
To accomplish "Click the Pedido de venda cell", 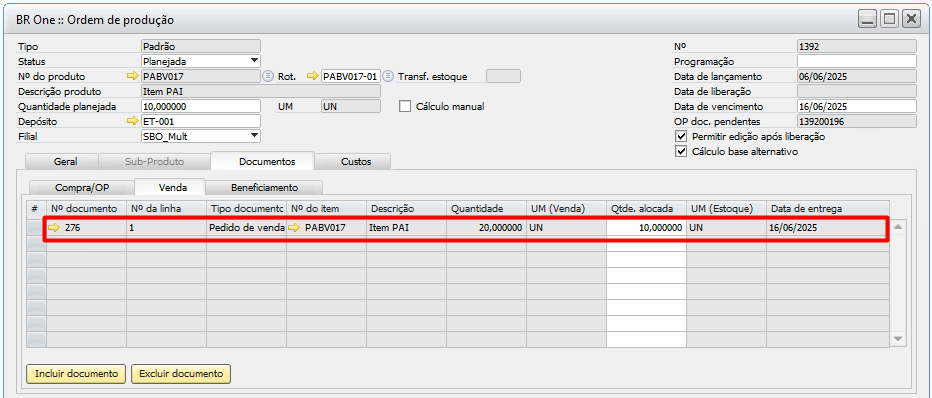I will 246,228.
